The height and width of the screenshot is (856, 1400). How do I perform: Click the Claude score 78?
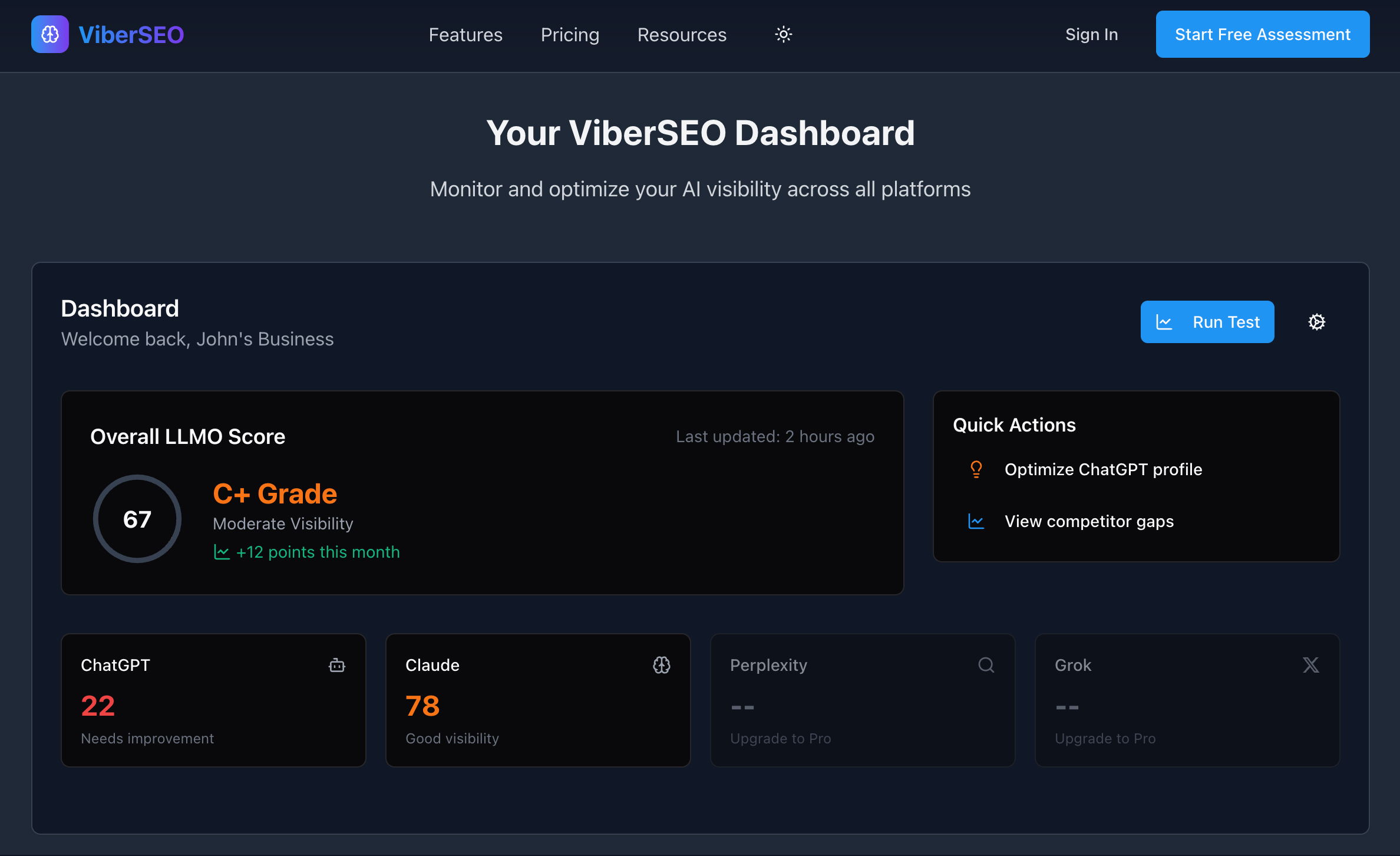pyautogui.click(x=422, y=706)
